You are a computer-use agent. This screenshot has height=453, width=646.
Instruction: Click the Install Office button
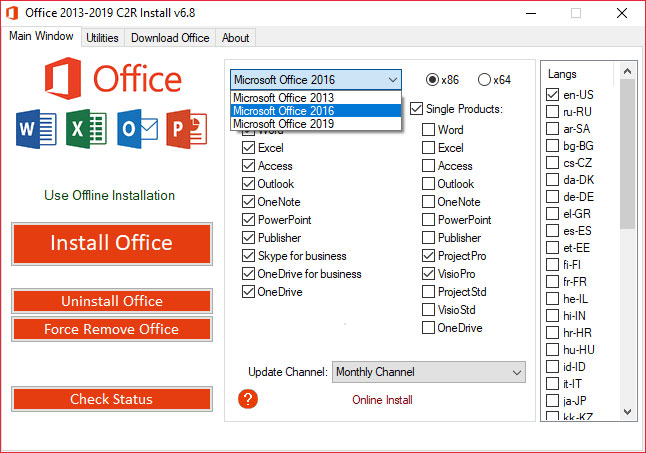[x=112, y=244]
